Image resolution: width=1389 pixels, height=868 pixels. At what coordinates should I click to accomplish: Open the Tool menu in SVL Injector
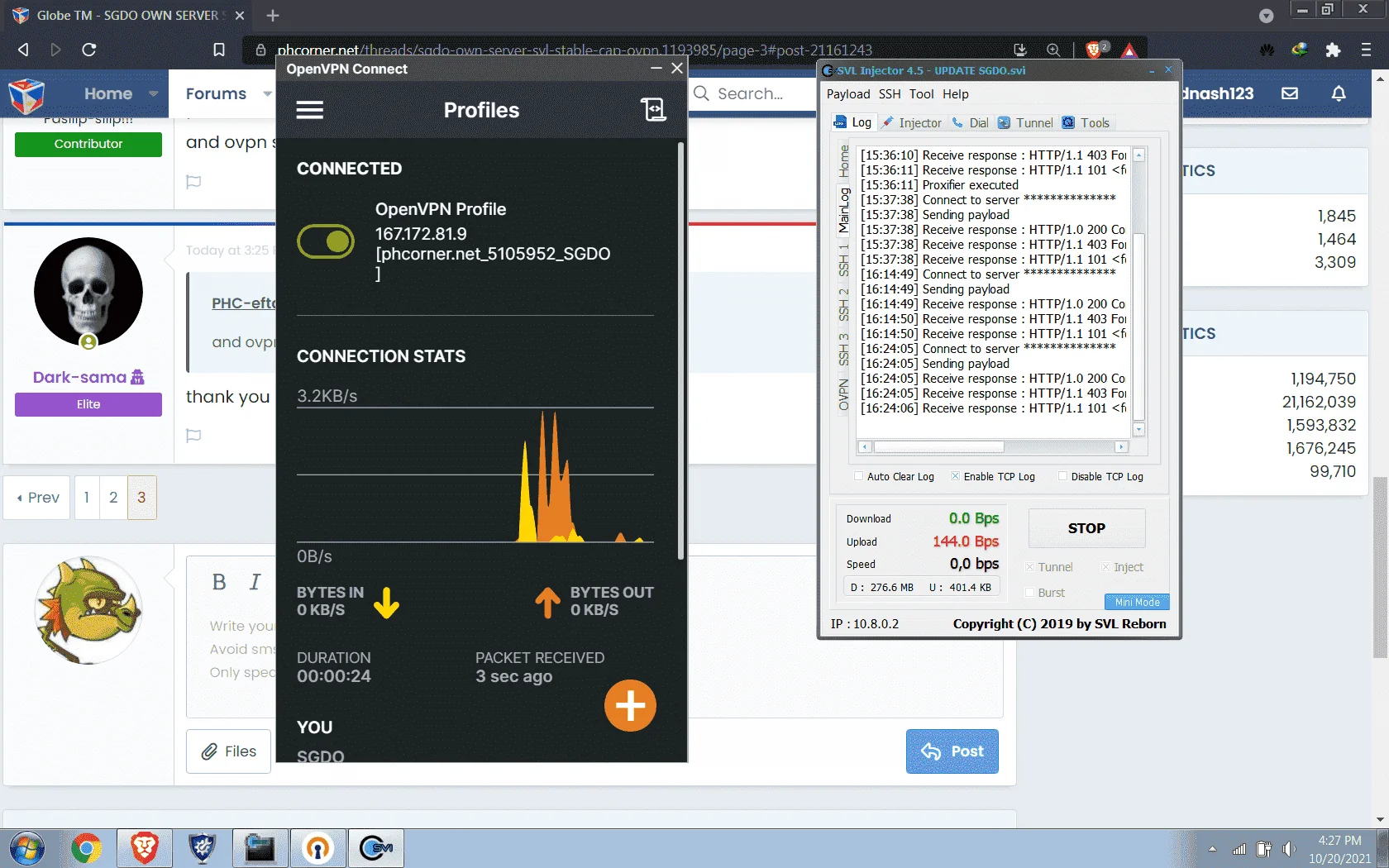coord(921,94)
